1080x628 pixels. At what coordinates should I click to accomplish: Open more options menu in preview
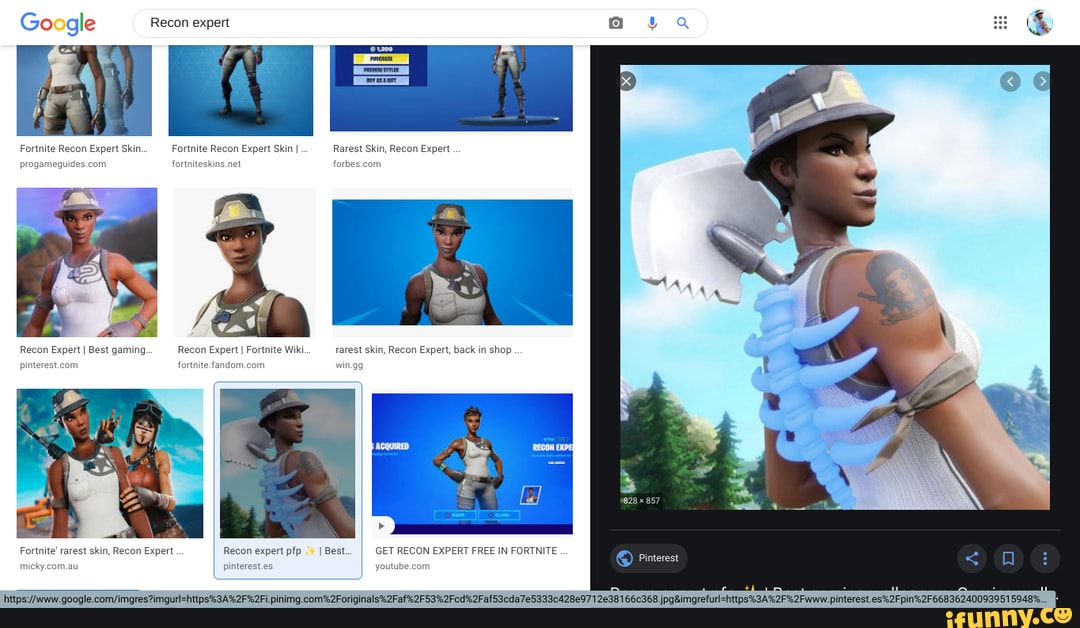pyautogui.click(x=1044, y=558)
